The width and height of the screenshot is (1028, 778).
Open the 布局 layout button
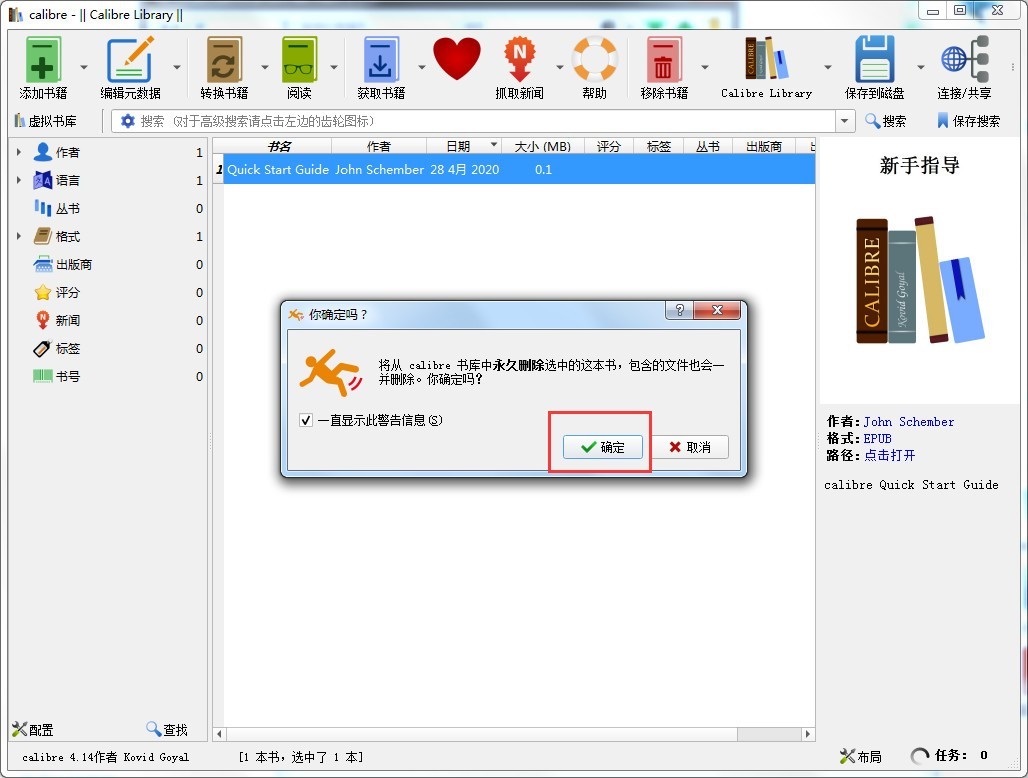(861, 756)
